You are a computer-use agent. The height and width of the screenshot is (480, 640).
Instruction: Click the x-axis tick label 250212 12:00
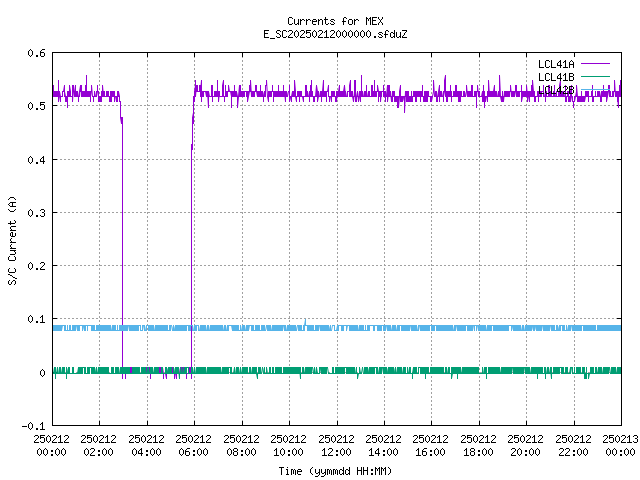[x=336, y=445]
